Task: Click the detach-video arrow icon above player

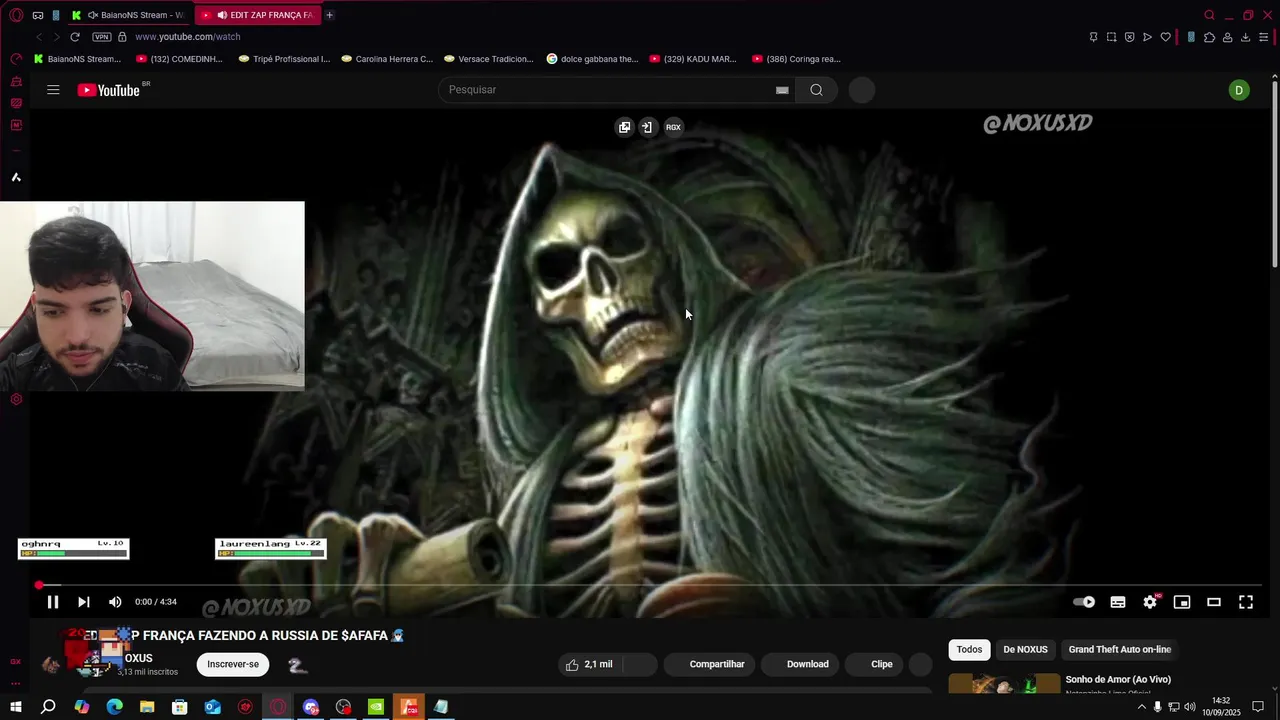Action: (647, 127)
